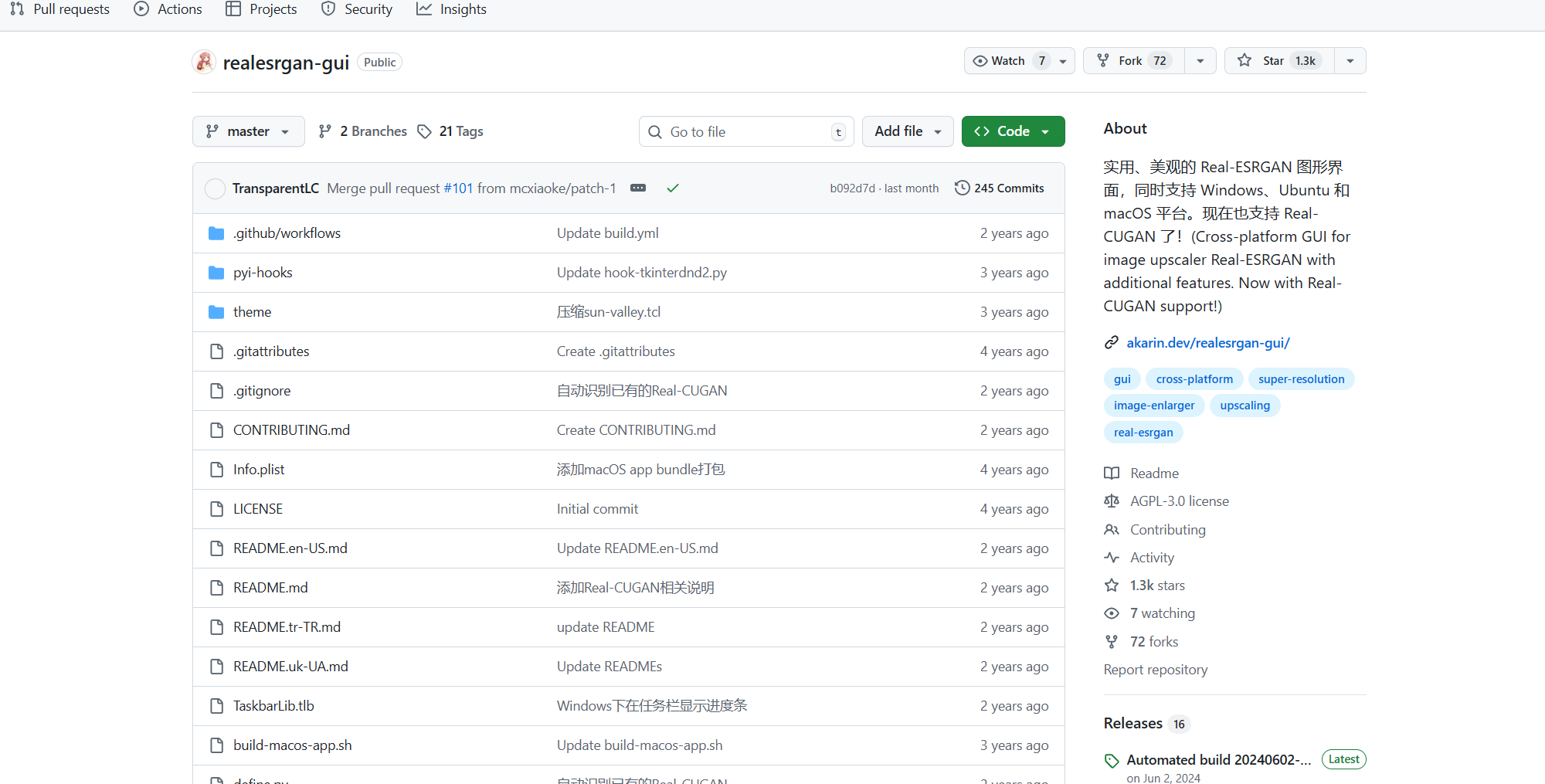Click the super-resolution topic tag
Screen dimensions: 1545x784
pyautogui.click(x=1302, y=379)
